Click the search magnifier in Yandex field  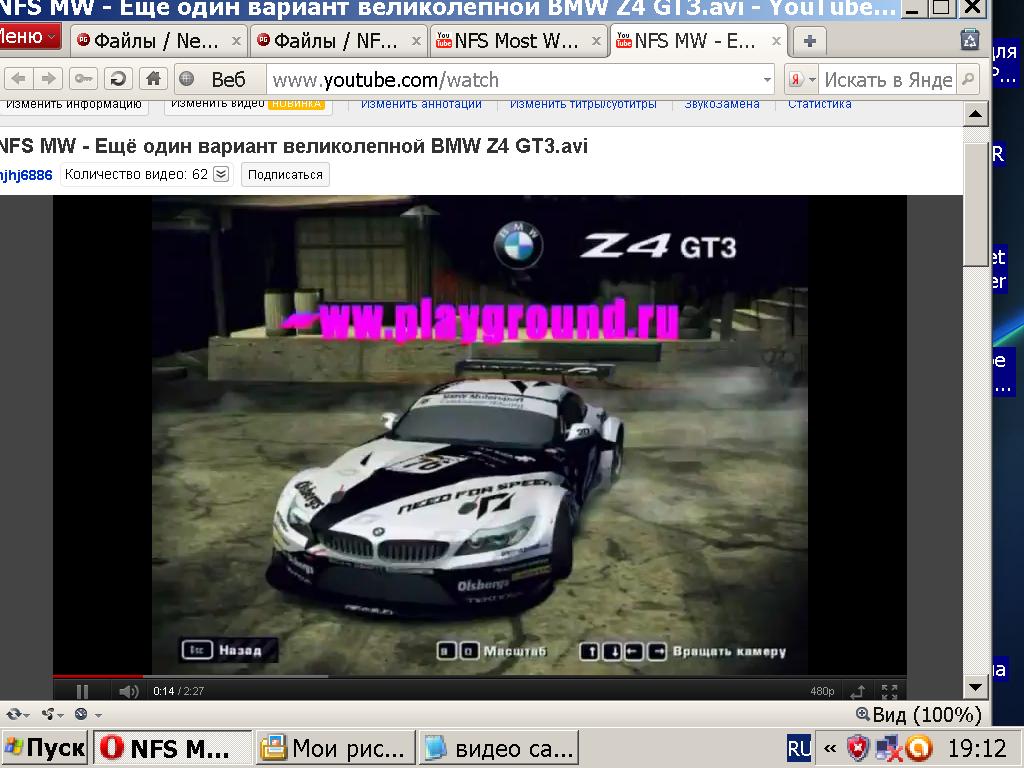click(x=967, y=79)
